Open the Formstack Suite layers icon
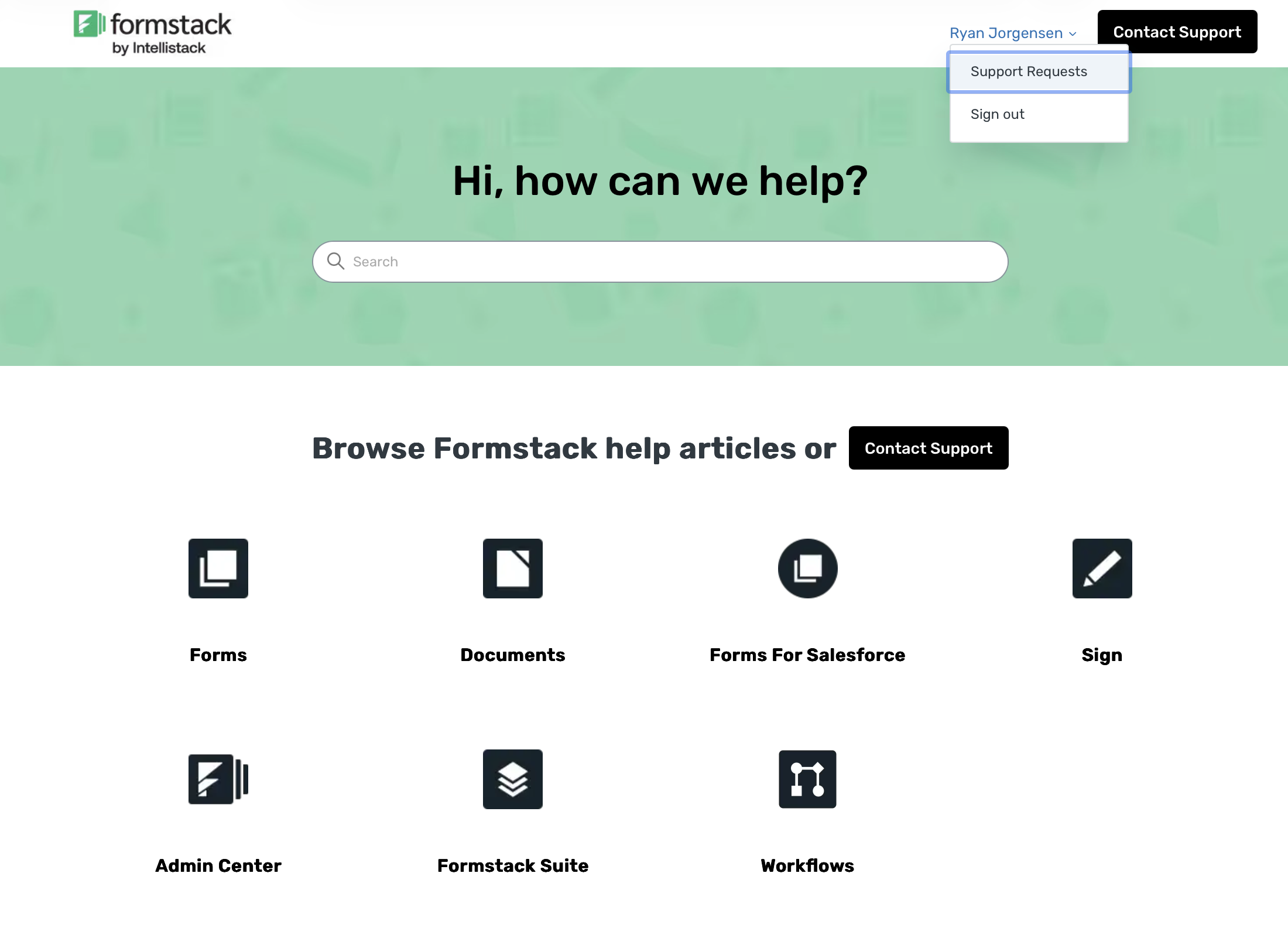This screenshot has height=945, width=1288. (512, 779)
